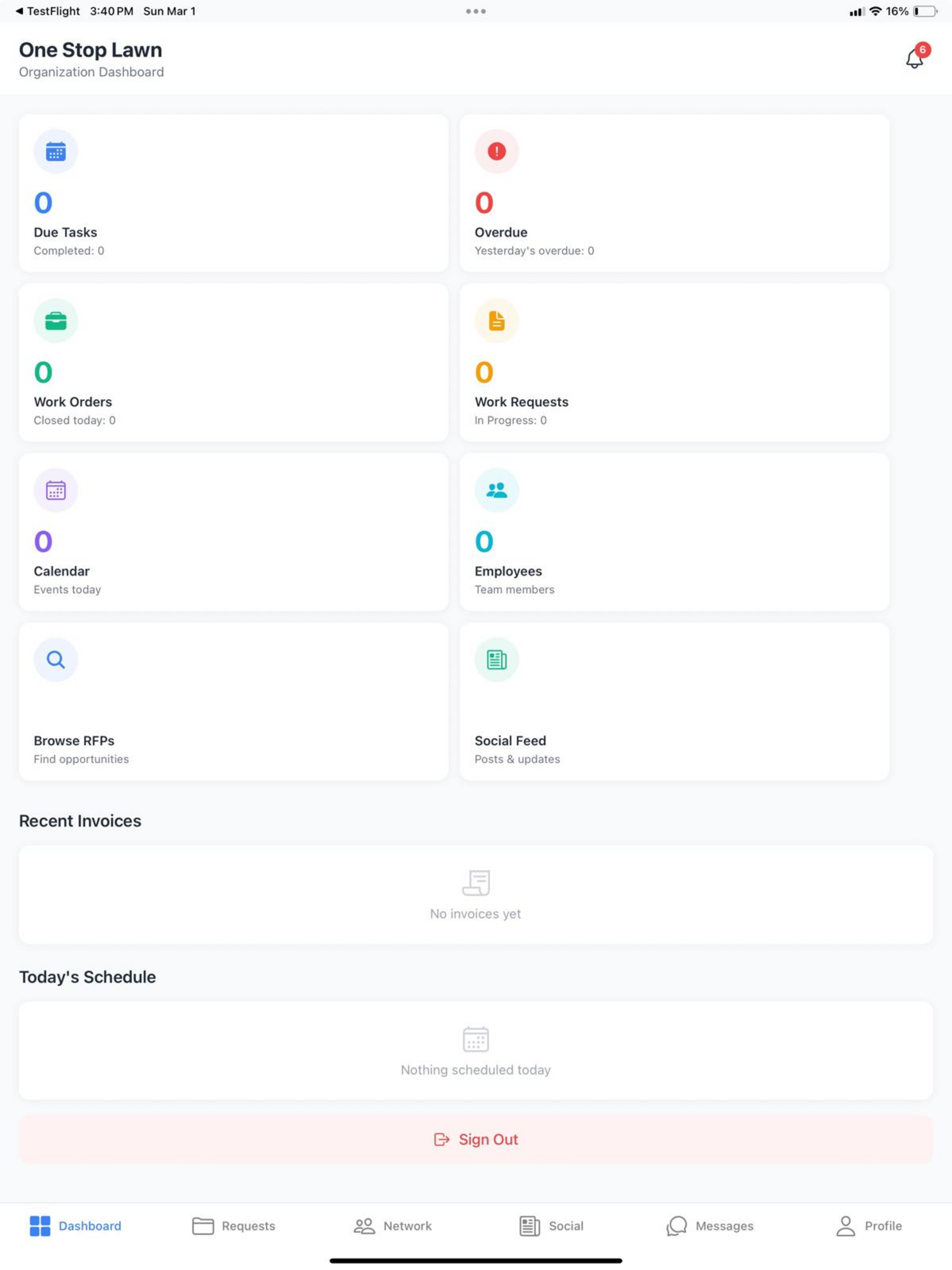This screenshot has width=952, height=1270.
Task: Open the Work Requests card title
Action: point(522,402)
